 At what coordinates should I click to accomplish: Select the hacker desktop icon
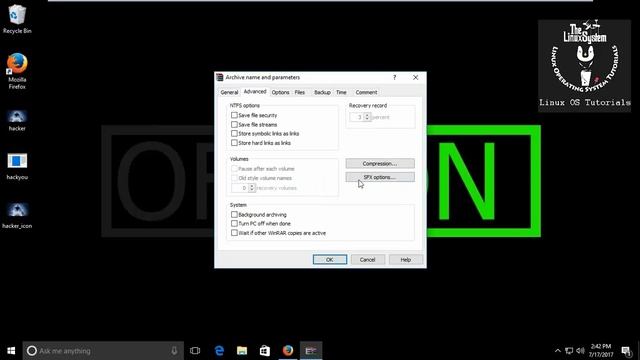(x=17, y=120)
